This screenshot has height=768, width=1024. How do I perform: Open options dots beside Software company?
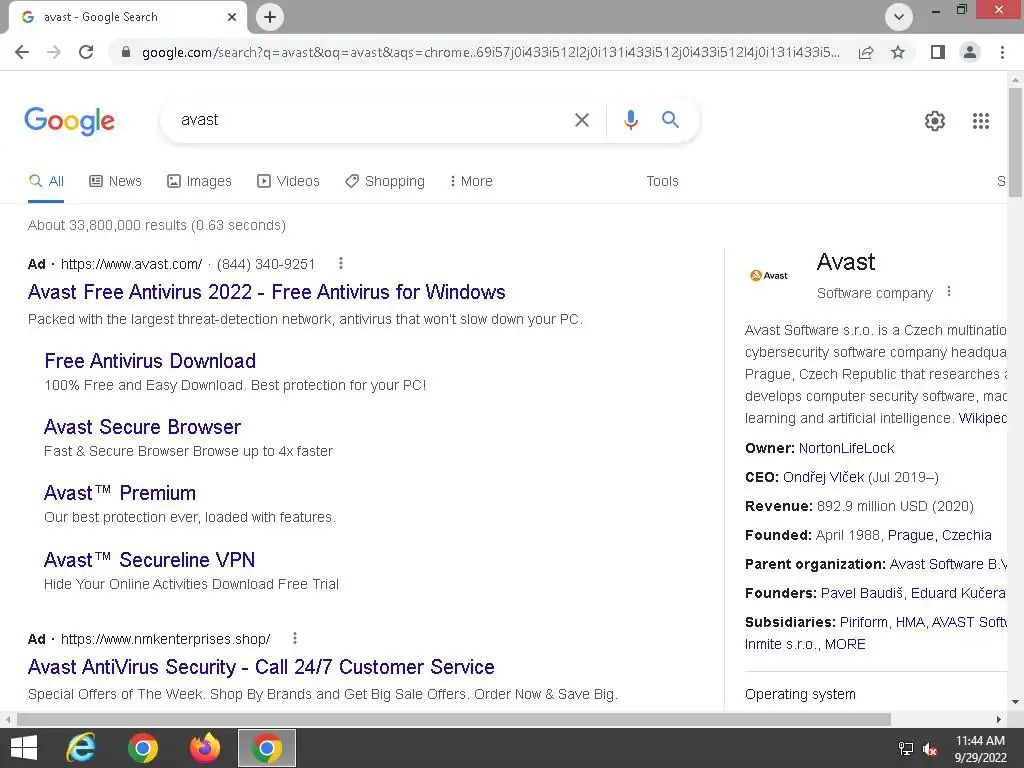click(949, 292)
